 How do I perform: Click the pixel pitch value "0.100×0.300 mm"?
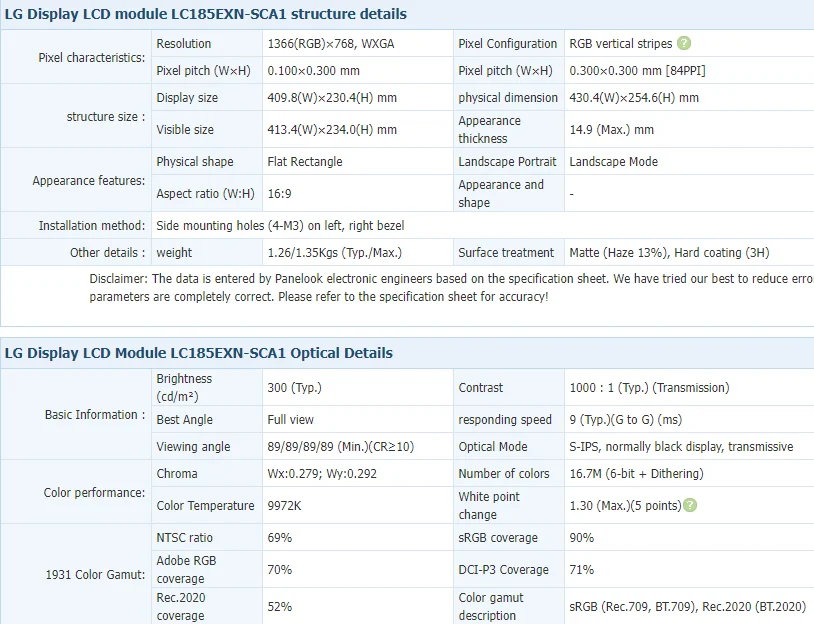[x=314, y=71]
